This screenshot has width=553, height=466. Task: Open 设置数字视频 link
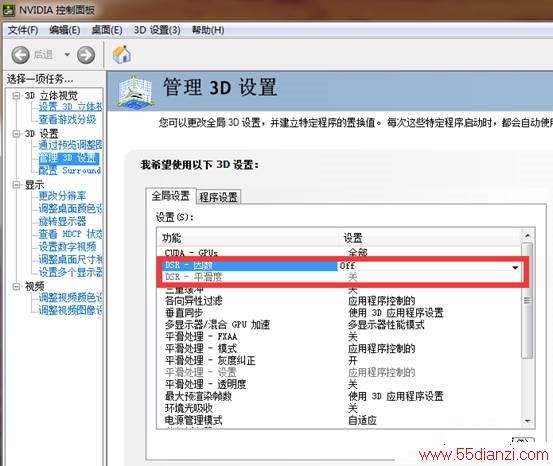click(67, 247)
